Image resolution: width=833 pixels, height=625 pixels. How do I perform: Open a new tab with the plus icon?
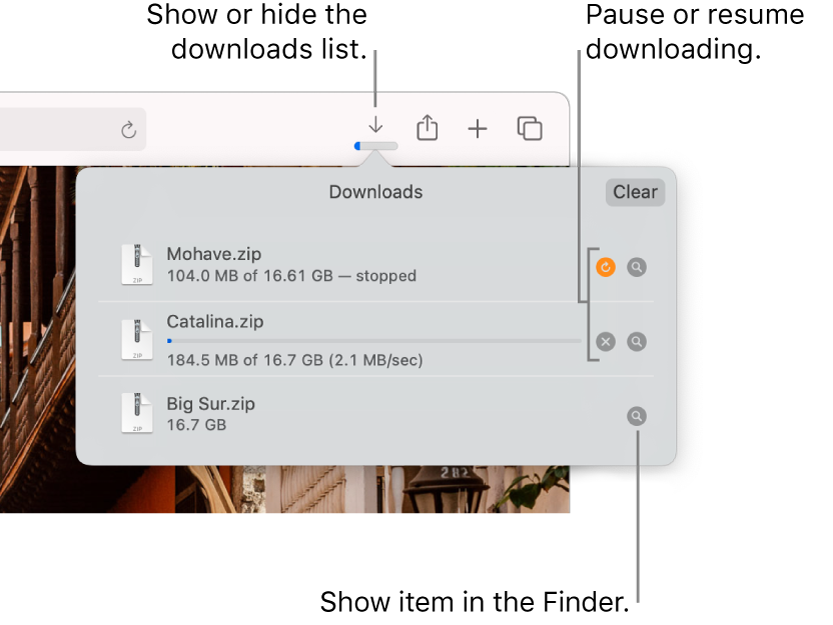click(x=478, y=128)
